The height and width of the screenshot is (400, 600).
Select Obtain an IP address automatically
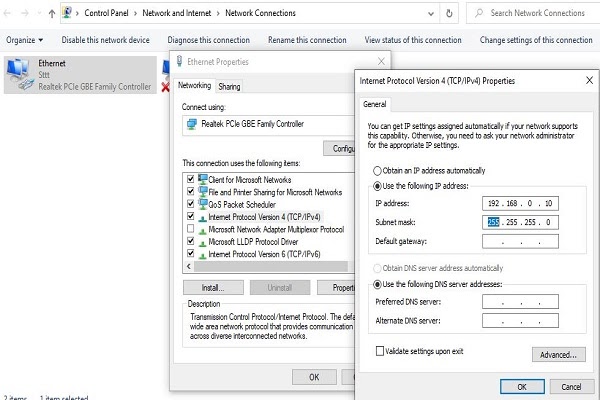377,171
